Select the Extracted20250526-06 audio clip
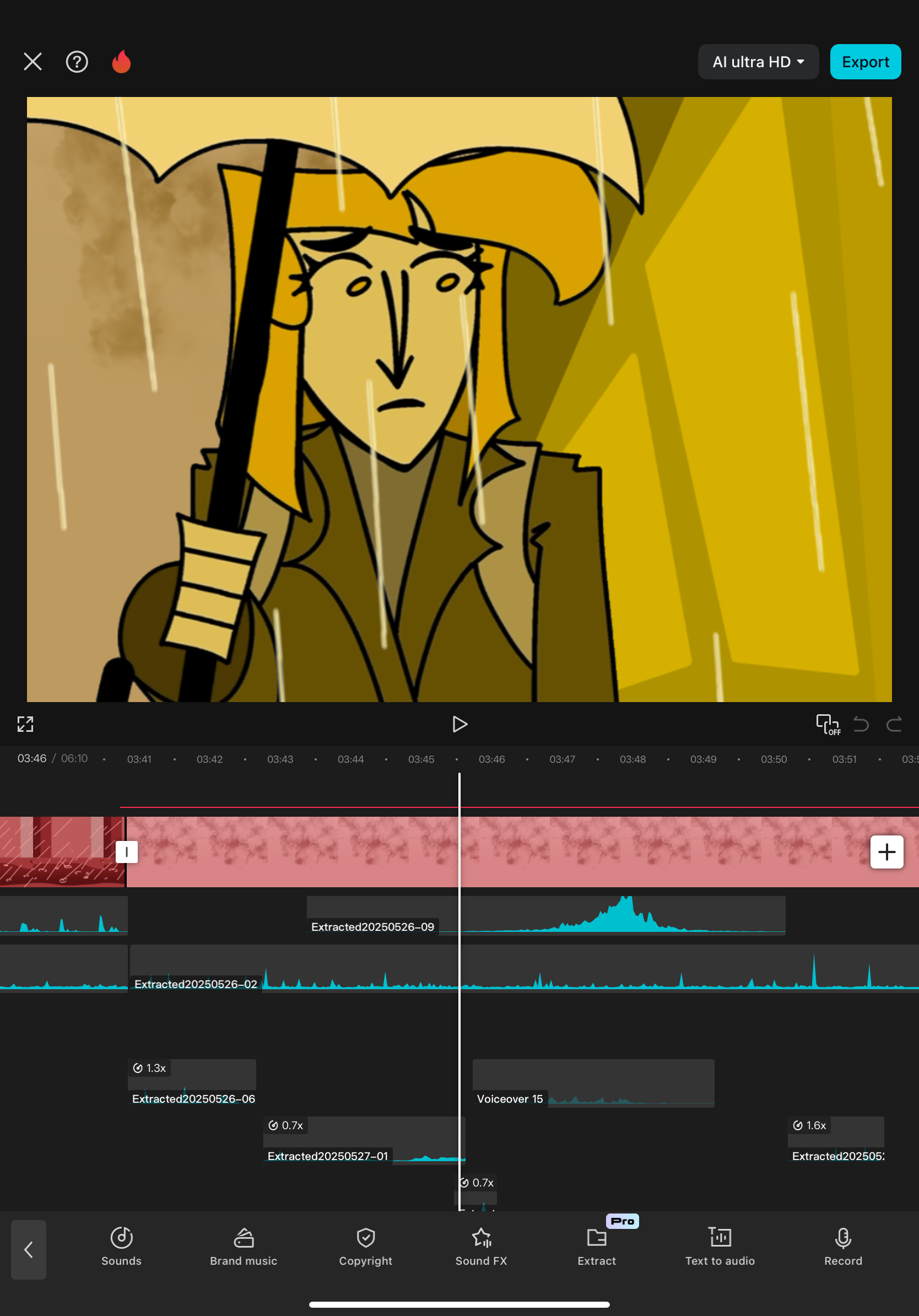This screenshot has height=1316, width=919. tap(192, 1083)
